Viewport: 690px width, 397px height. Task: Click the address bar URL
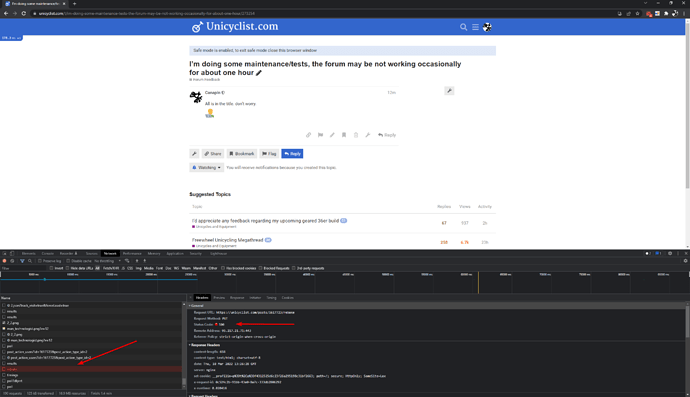pyautogui.click(x=147, y=14)
